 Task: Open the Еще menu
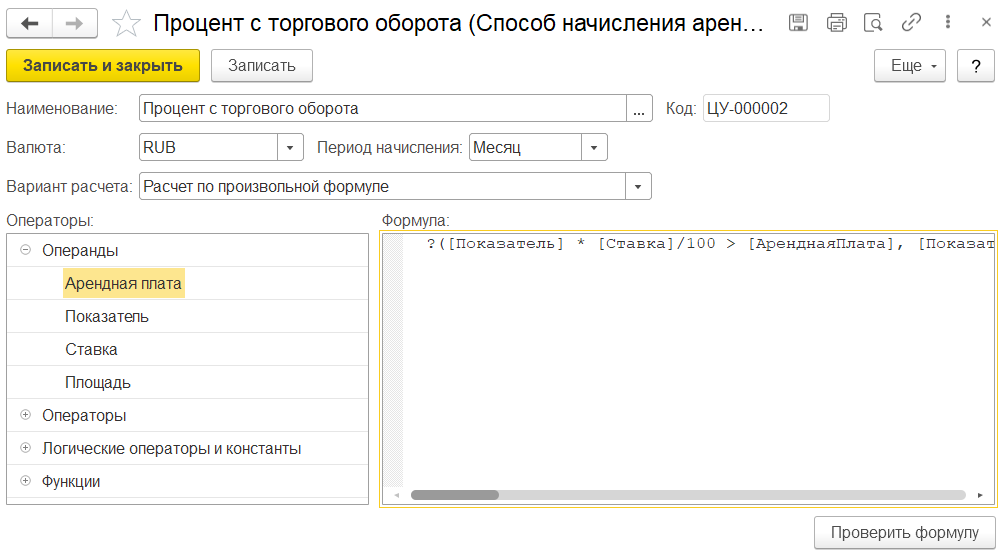click(910, 66)
